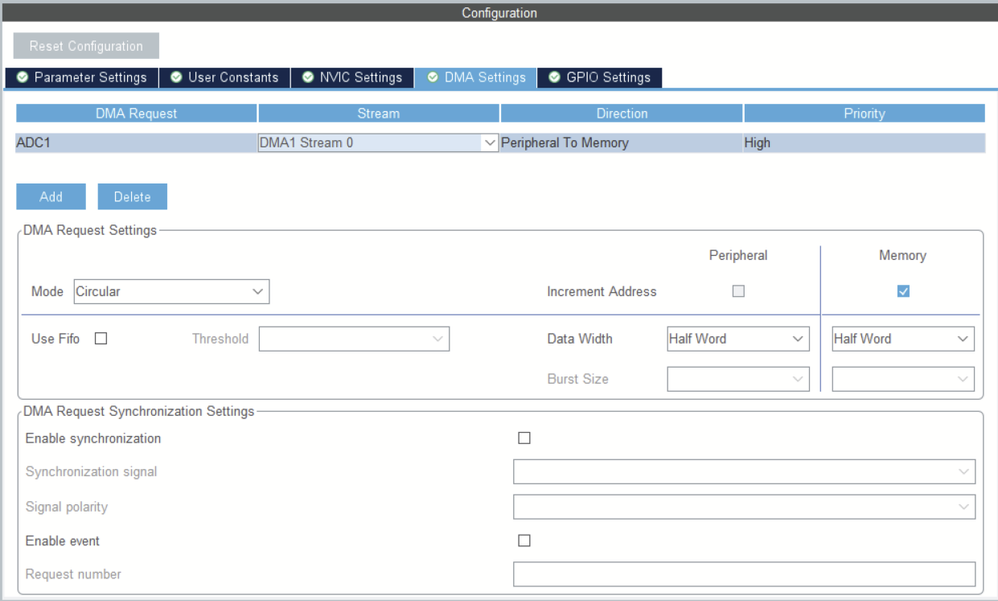Open the Synchronization signal dropdown
This screenshot has width=998, height=601.
(744, 472)
